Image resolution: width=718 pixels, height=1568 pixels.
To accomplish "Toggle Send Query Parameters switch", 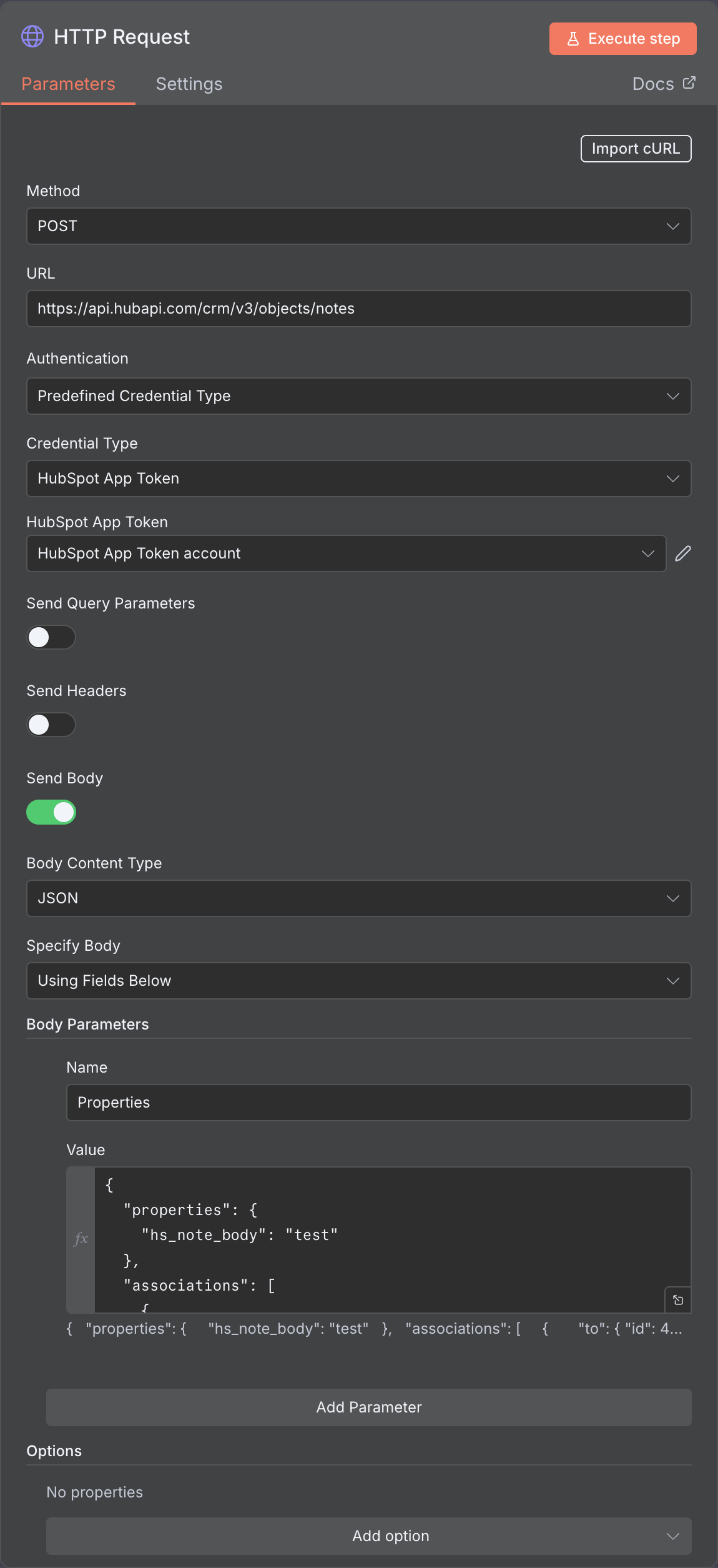I will (51, 637).
